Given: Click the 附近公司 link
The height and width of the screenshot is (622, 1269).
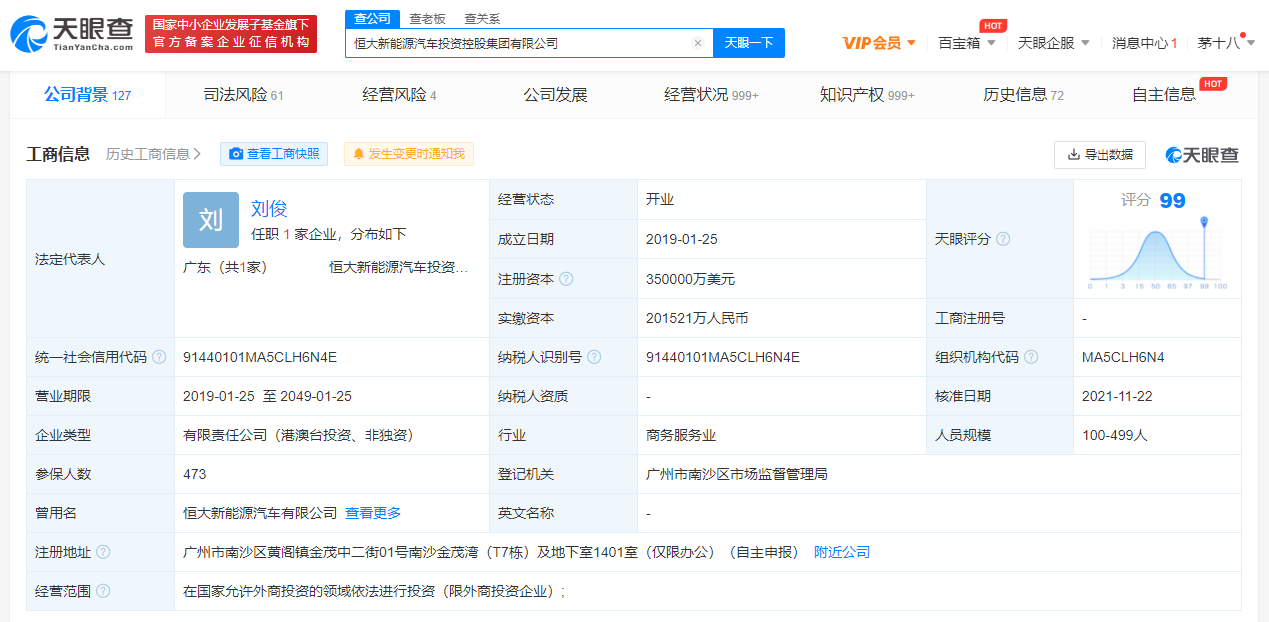Looking at the screenshot, I should 842,552.
